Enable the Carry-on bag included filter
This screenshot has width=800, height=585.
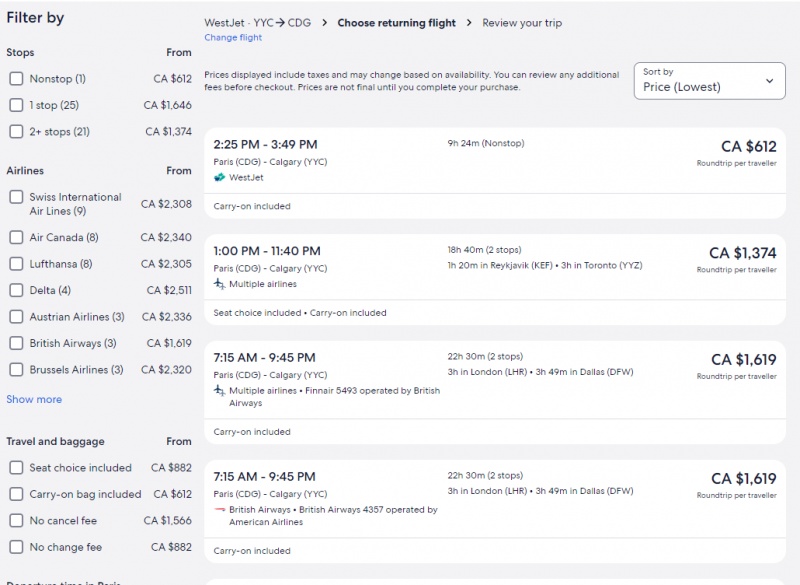pyautogui.click(x=16, y=494)
